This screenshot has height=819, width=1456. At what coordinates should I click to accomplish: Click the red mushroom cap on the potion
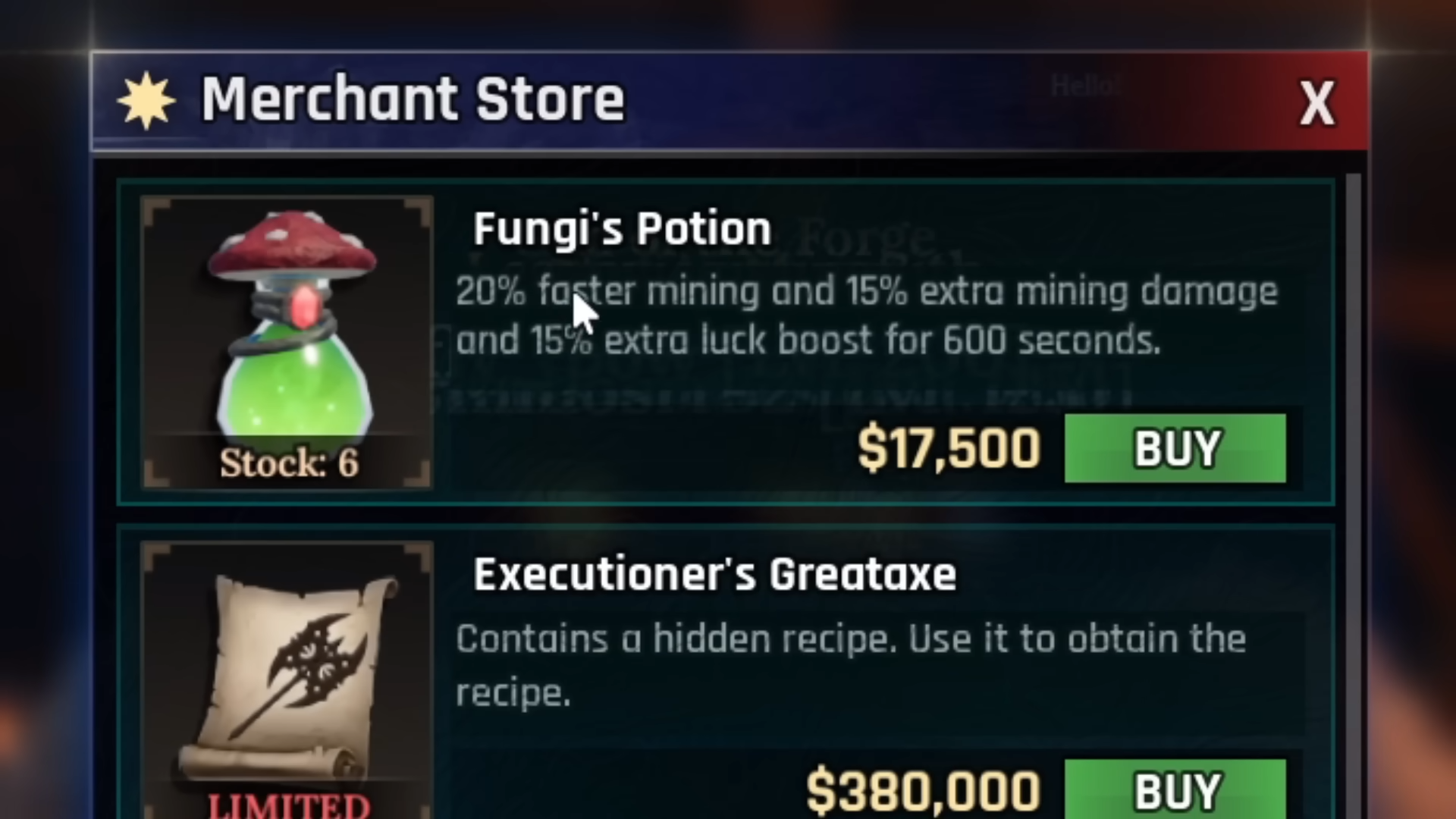[x=292, y=244]
